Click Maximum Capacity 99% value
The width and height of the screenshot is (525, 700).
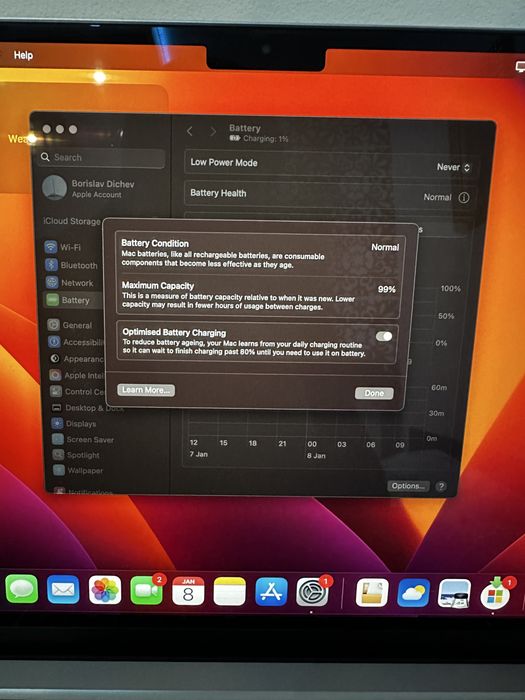(387, 289)
